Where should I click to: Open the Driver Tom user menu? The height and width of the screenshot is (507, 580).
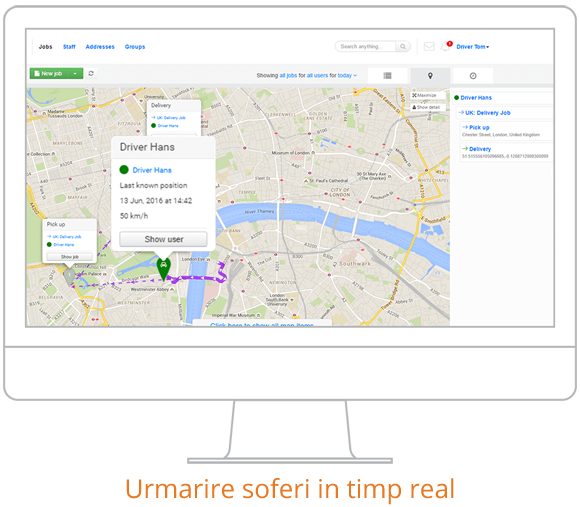(473, 47)
